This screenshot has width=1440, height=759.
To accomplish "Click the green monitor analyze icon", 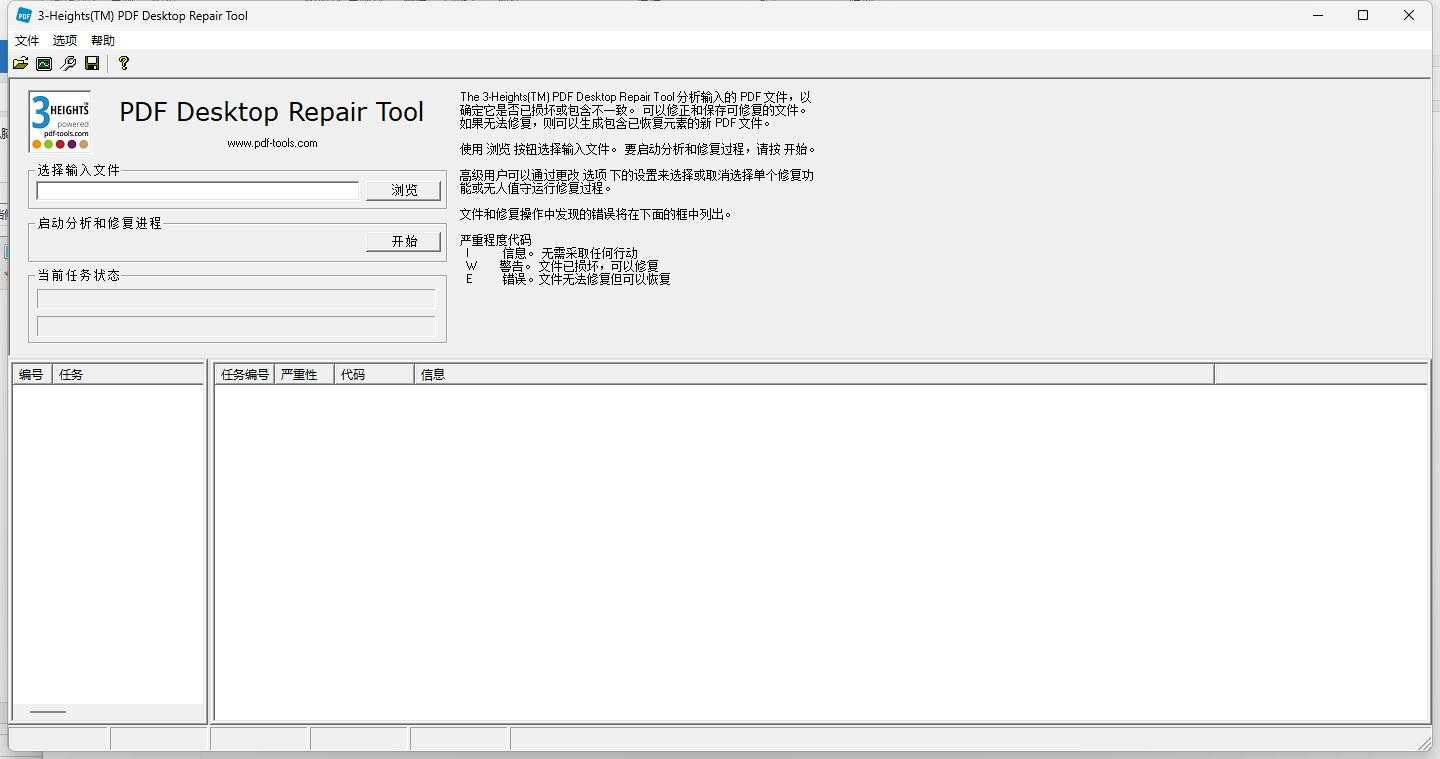I will tap(44, 63).
